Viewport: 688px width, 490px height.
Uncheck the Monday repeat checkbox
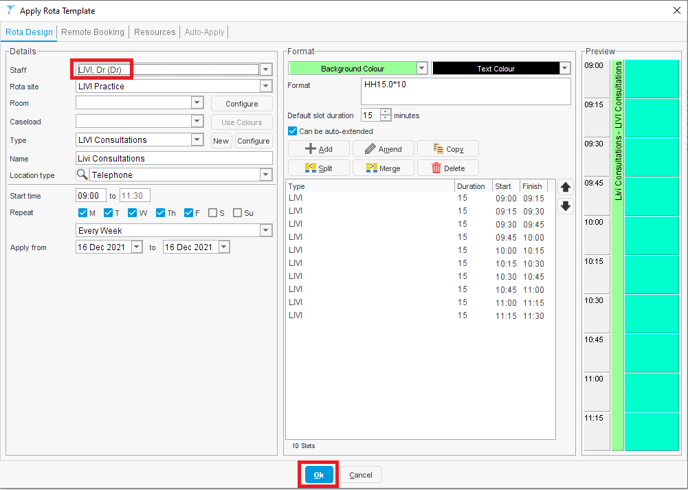click(83, 213)
